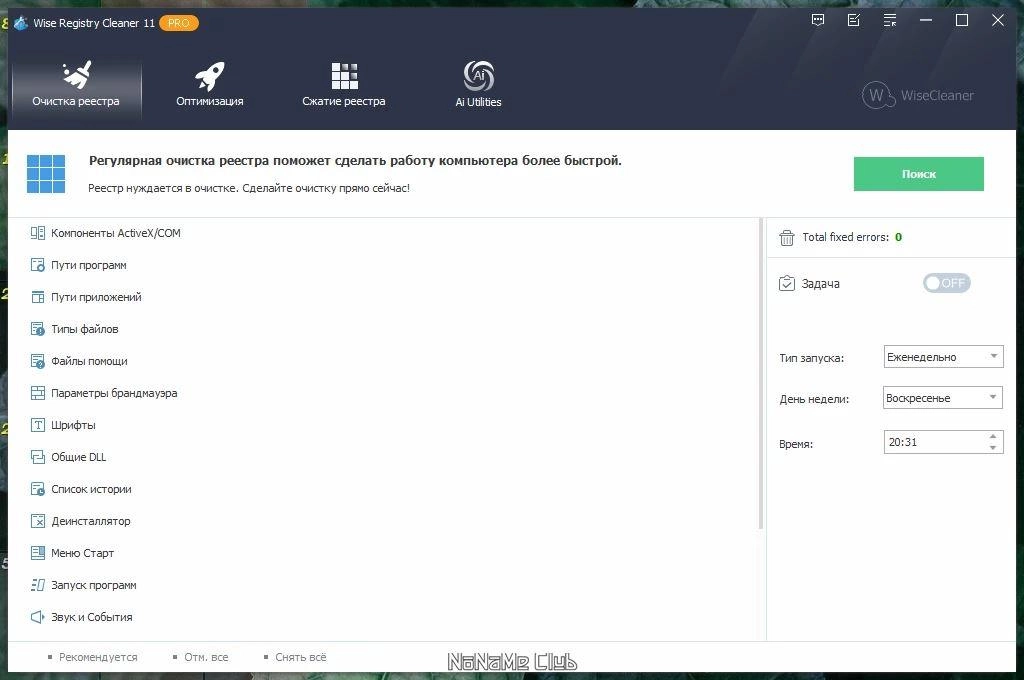Screen dimensions: 1024x680
Task: Click the Снять всё link
Action: tap(301, 657)
